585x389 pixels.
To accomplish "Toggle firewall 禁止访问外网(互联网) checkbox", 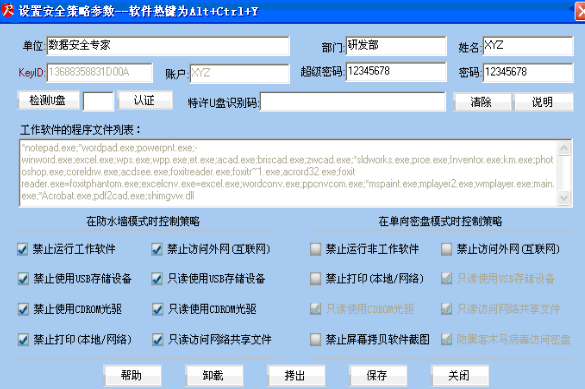I will point(157,249).
